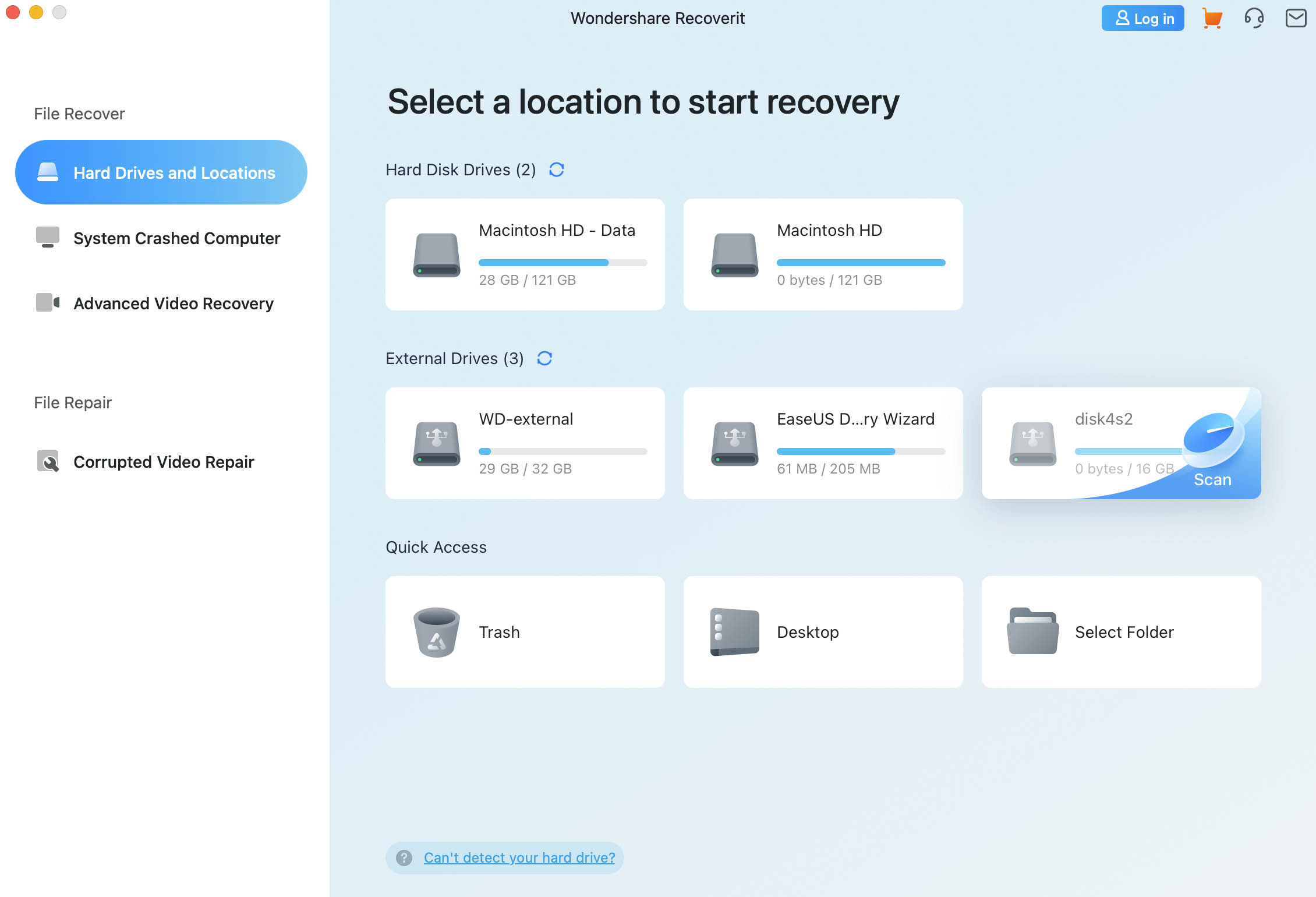1316x897 pixels.
Task: Click the 61 MB / 205 MB text
Action: pyautogui.click(x=828, y=469)
